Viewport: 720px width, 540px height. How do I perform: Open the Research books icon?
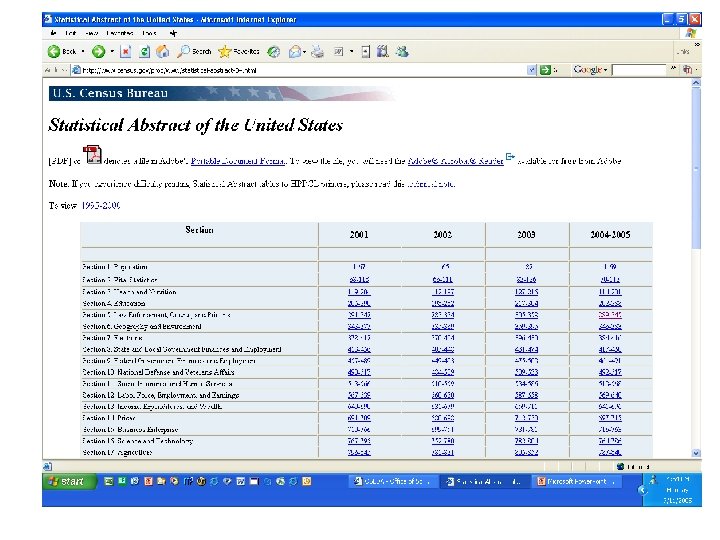382,51
